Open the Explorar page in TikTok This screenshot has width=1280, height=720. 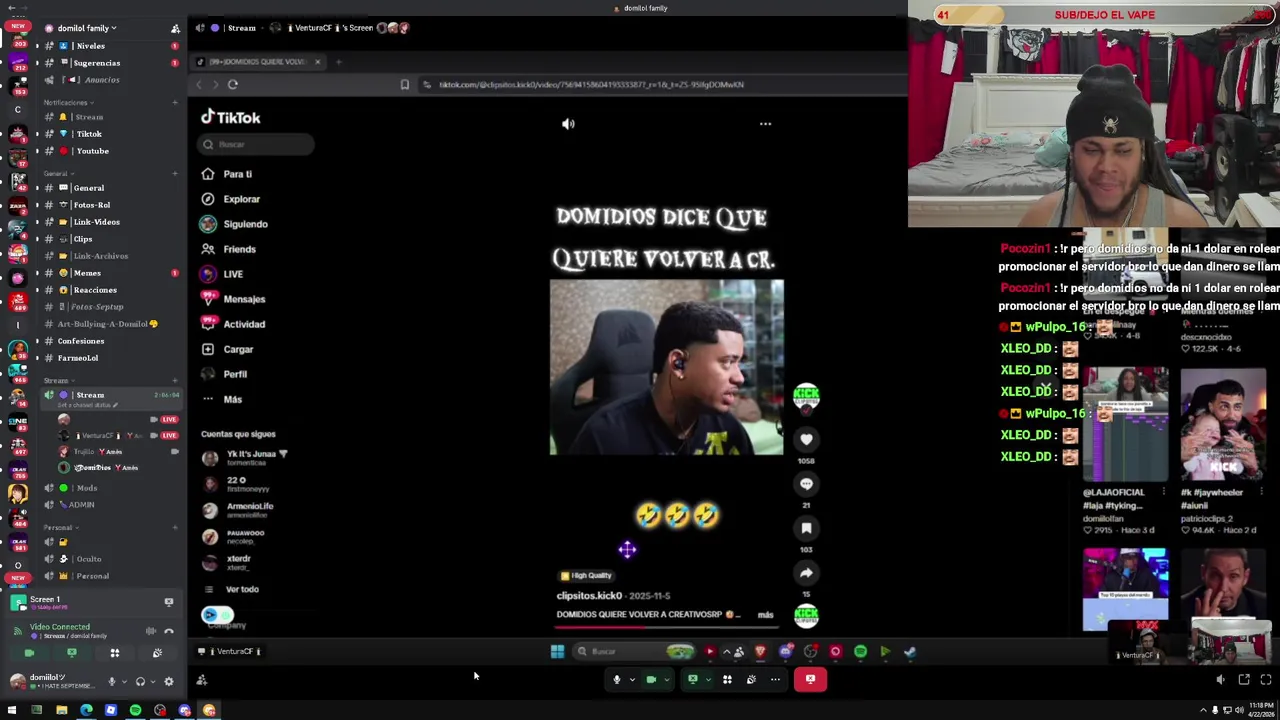(x=241, y=199)
